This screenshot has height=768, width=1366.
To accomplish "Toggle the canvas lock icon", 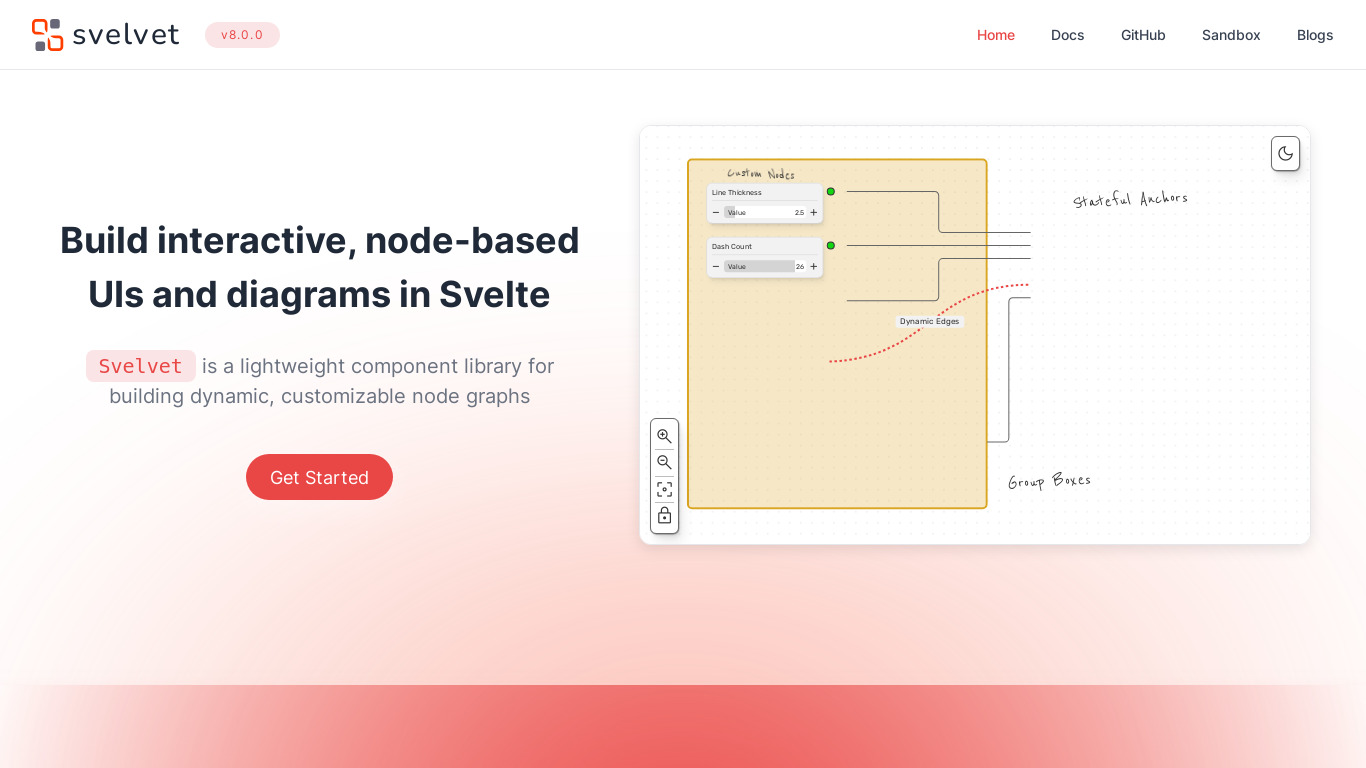I will [664, 515].
